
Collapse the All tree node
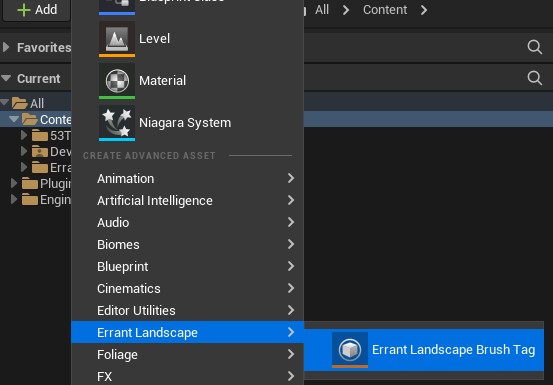[5, 103]
